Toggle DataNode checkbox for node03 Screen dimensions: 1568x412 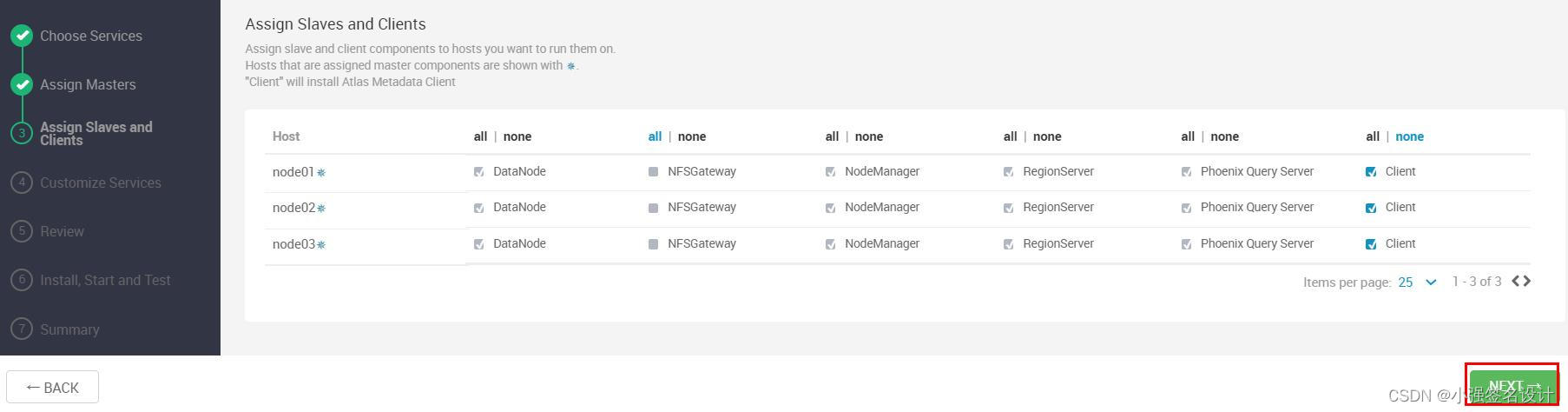point(478,244)
